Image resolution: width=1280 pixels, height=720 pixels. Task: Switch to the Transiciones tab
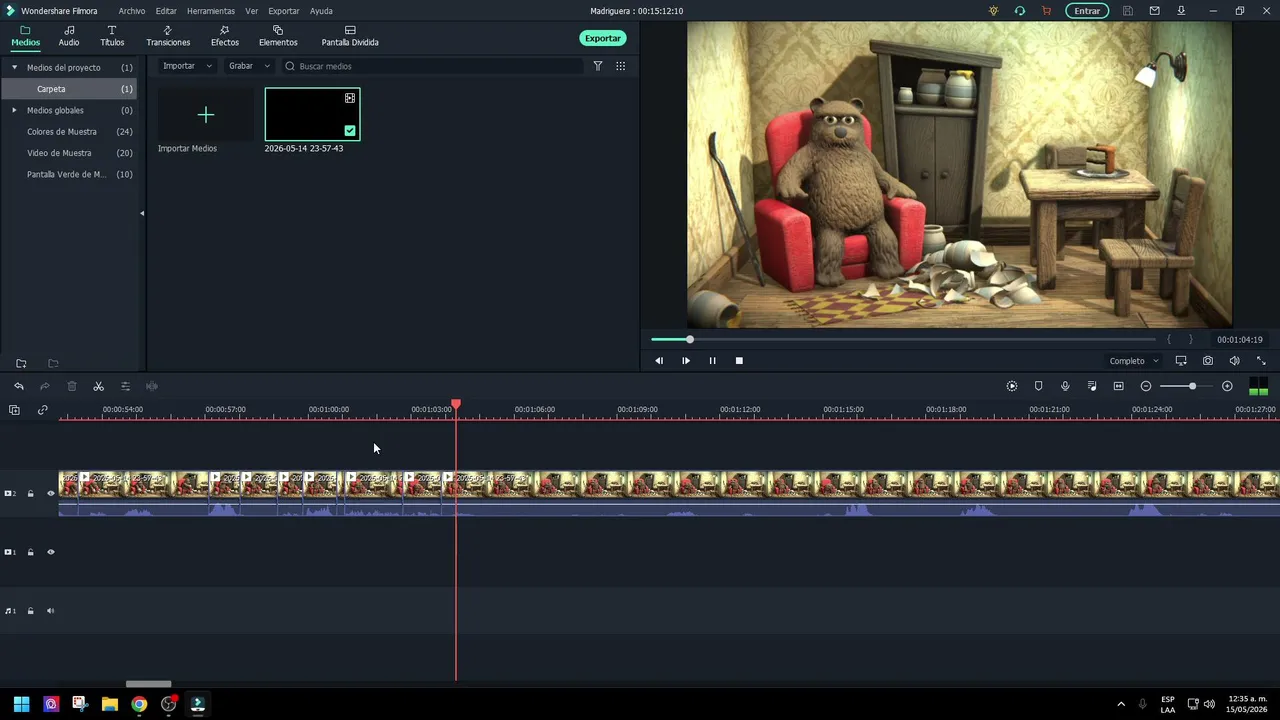(168, 37)
